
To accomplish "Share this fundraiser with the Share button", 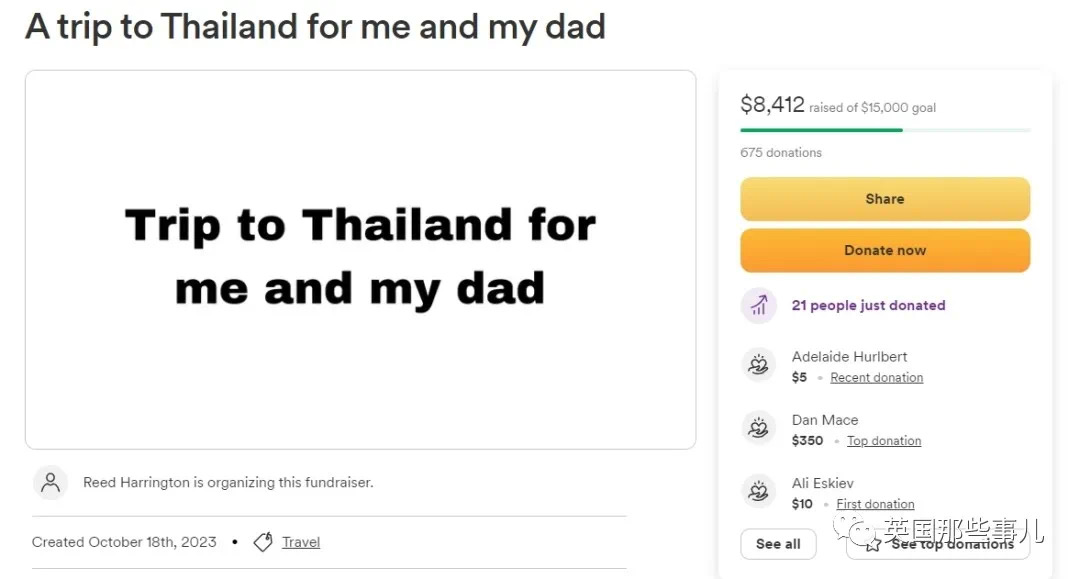I will point(885,199).
